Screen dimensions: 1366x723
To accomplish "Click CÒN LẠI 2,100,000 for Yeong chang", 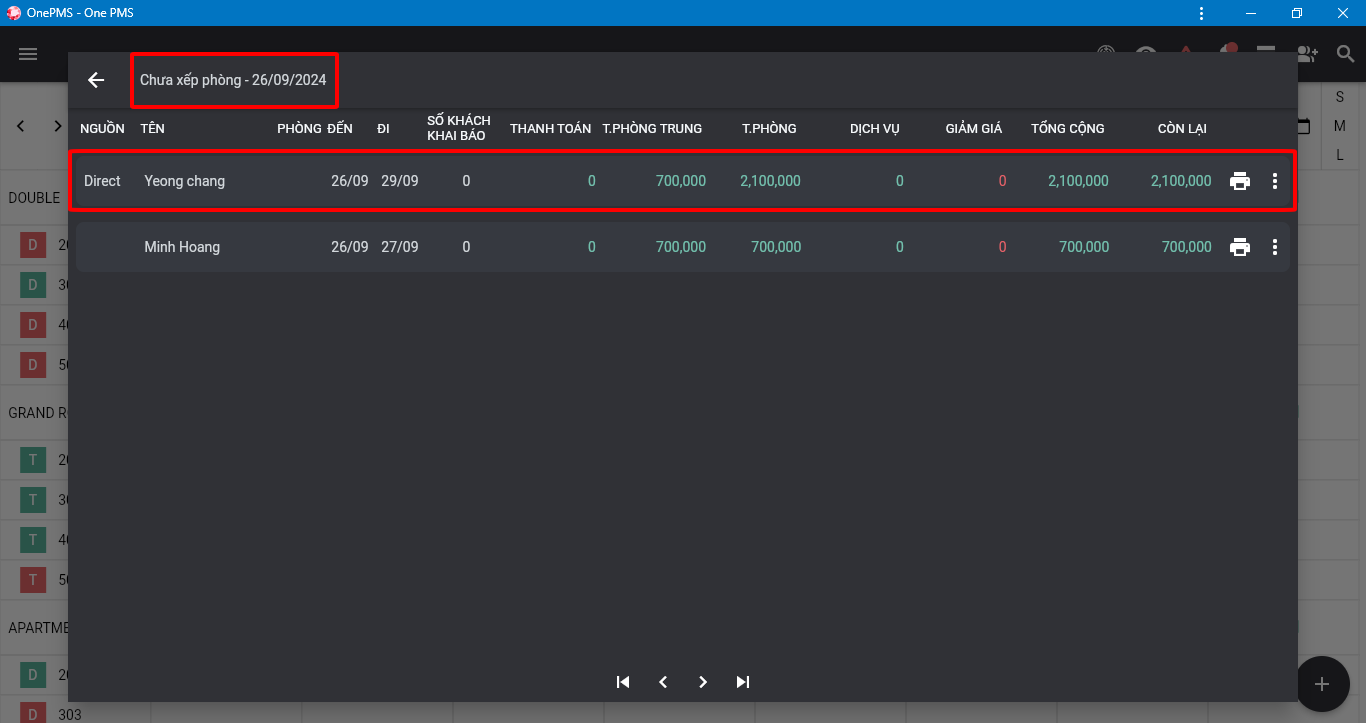I will pos(1181,181).
